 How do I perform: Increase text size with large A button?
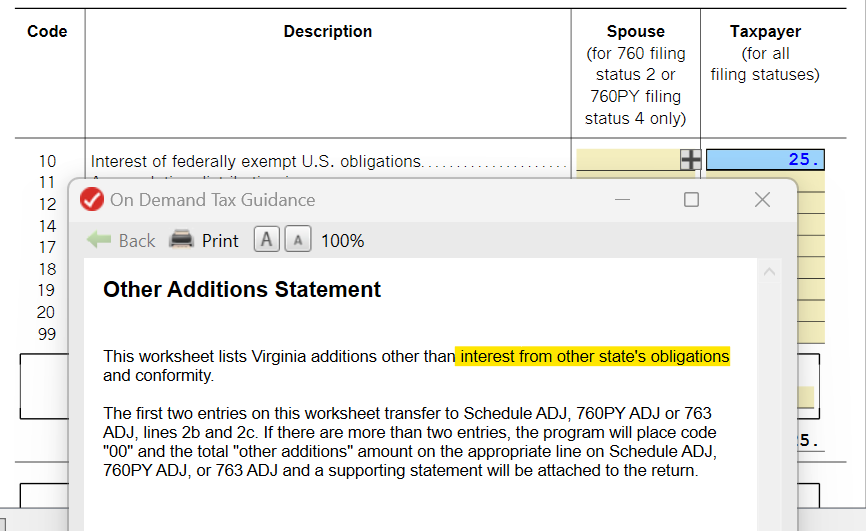tap(266, 240)
